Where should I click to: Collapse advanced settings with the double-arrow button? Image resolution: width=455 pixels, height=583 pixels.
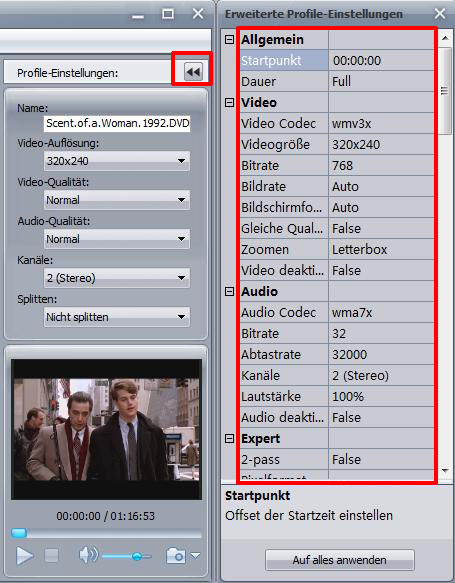point(193,72)
